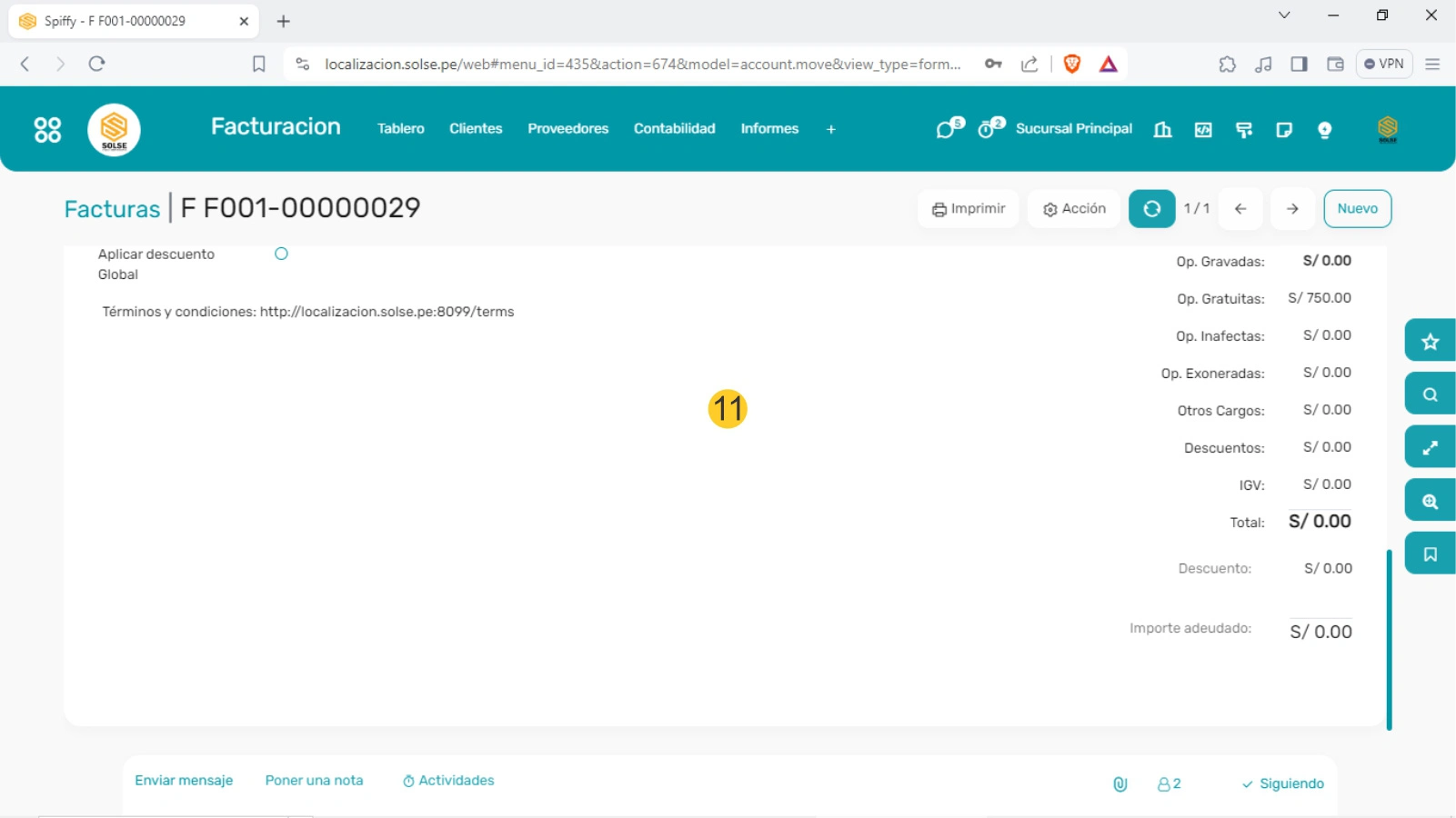
Task: Click the paperclip attachment icon
Action: click(1120, 783)
